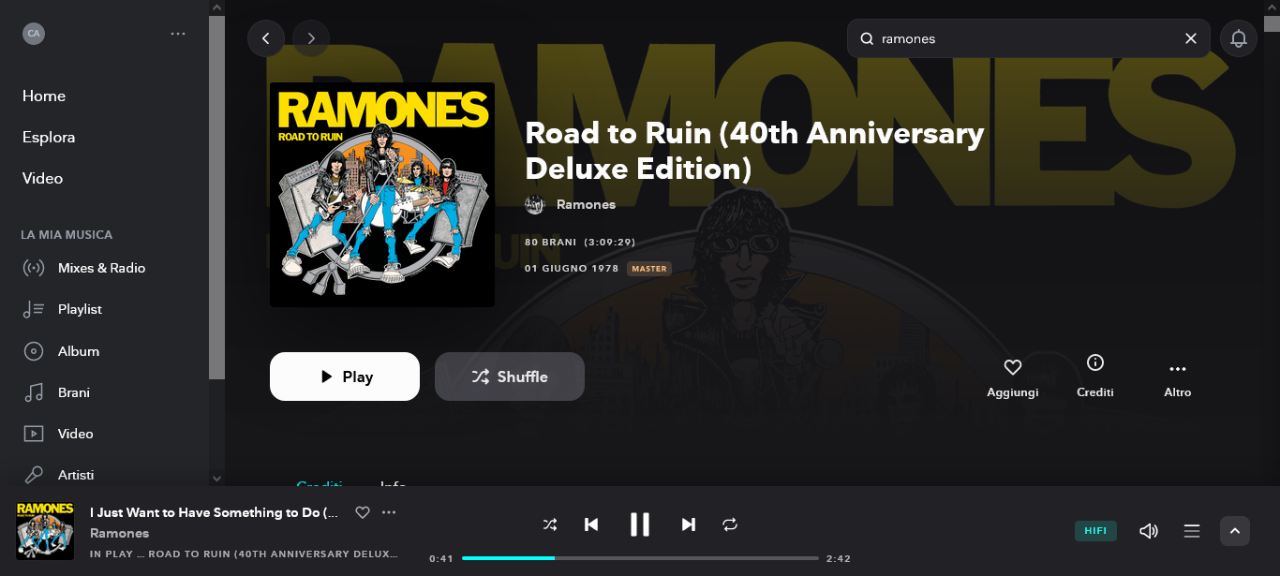Image resolution: width=1280 pixels, height=576 pixels.
Task: Seek on the track progress bar
Action: (640, 558)
